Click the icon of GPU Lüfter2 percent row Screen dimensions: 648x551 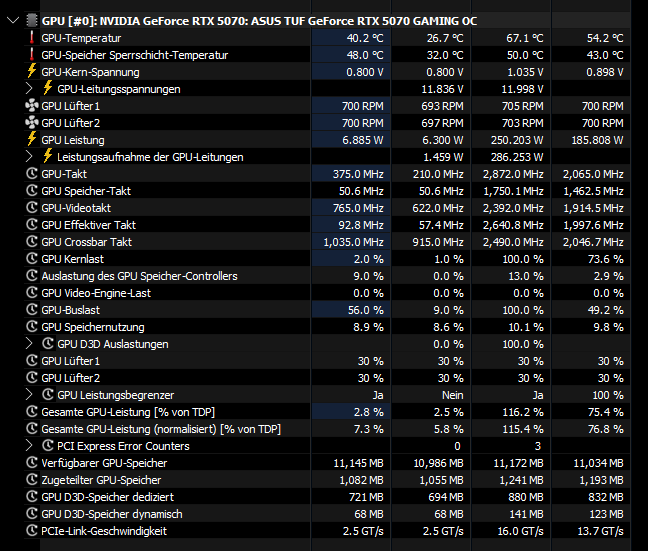tap(32, 377)
